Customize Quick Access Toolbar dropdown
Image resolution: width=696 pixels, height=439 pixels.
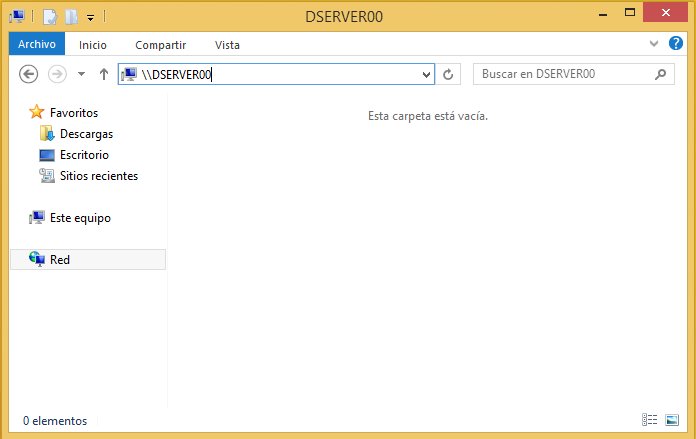click(91, 18)
